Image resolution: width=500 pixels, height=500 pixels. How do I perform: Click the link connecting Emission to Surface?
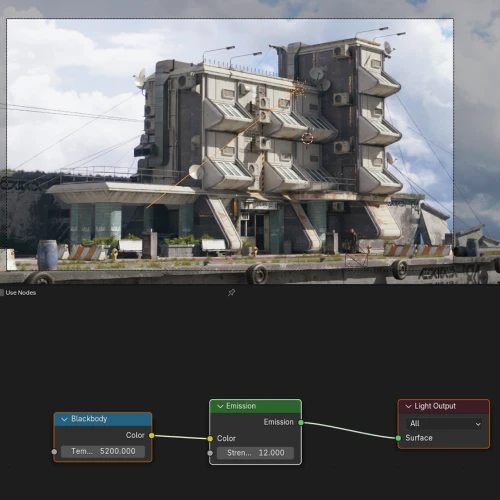point(350,431)
